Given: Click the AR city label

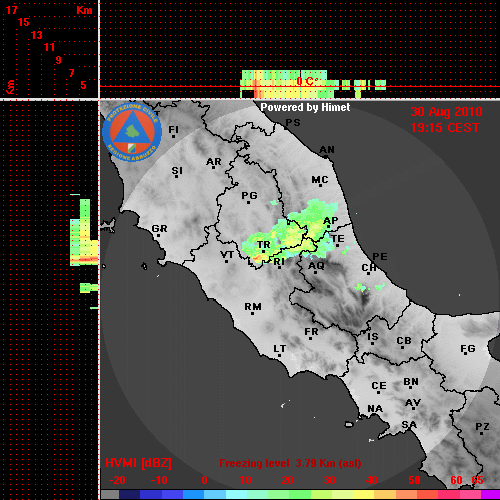Looking at the screenshot, I should tap(214, 162).
